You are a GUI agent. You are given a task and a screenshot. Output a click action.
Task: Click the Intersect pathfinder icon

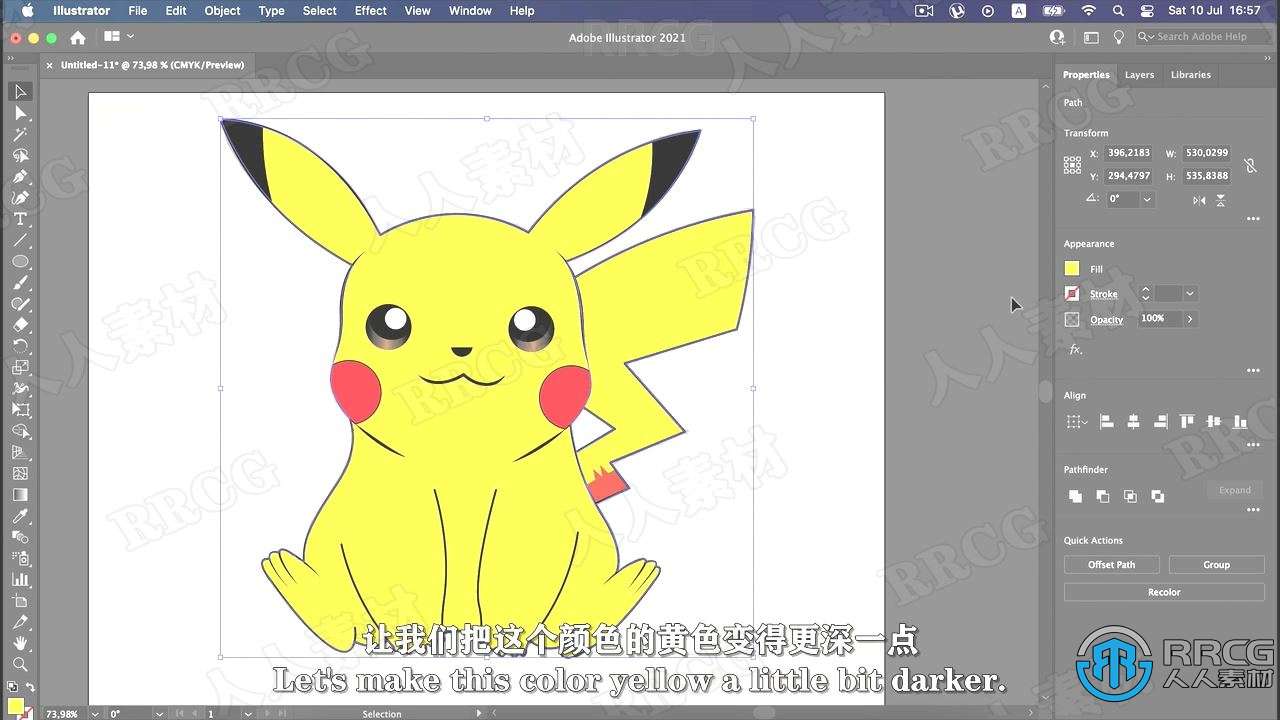[1130, 496]
